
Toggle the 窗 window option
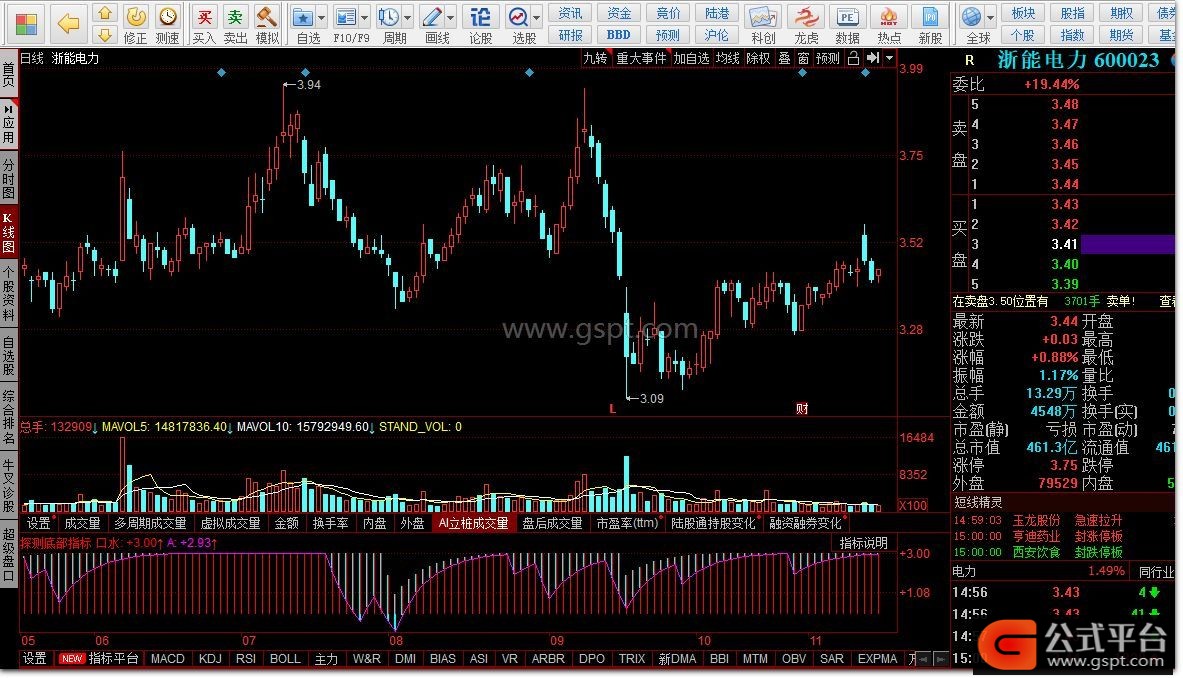click(x=803, y=58)
